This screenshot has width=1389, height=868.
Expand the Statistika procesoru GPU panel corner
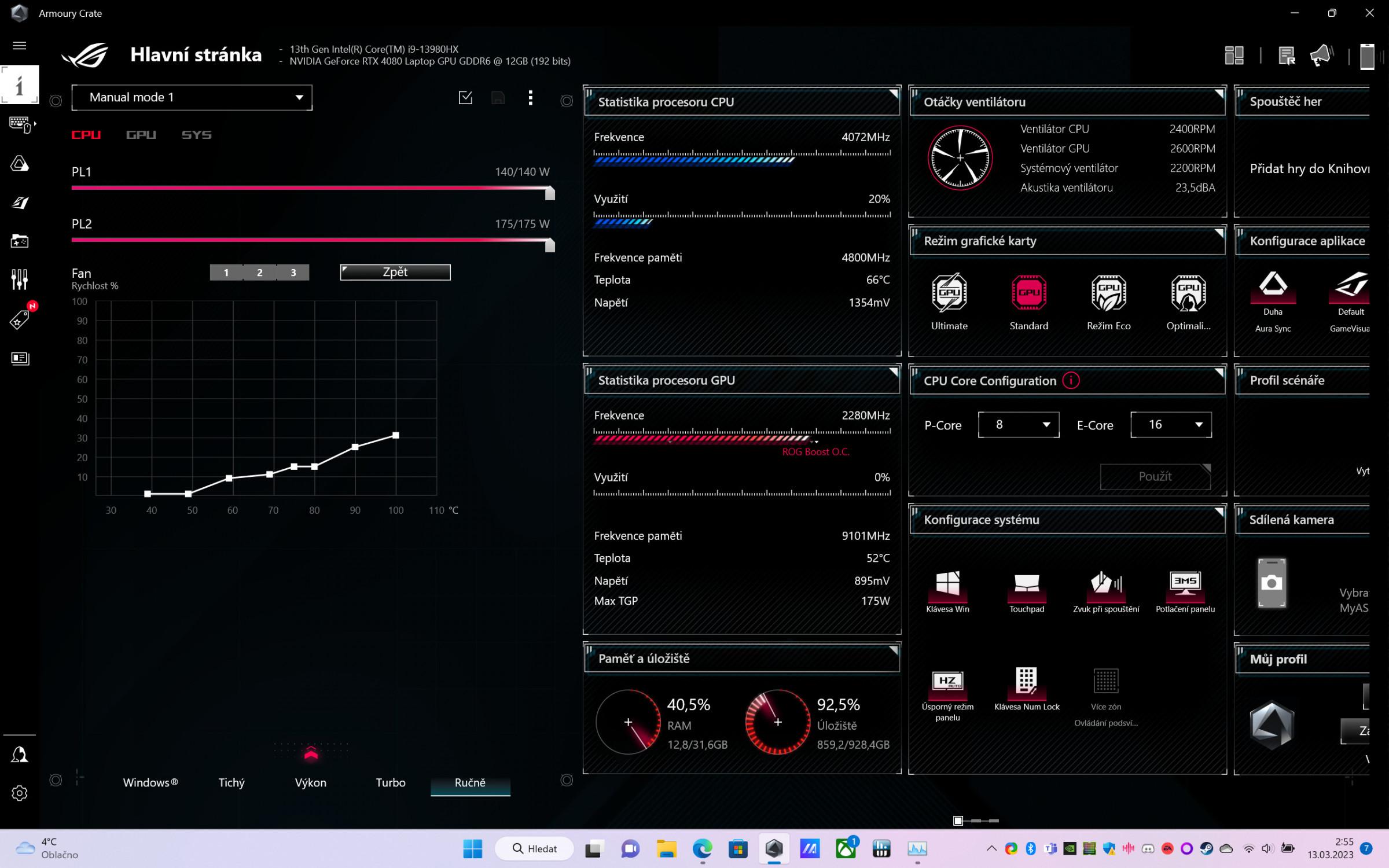(894, 372)
